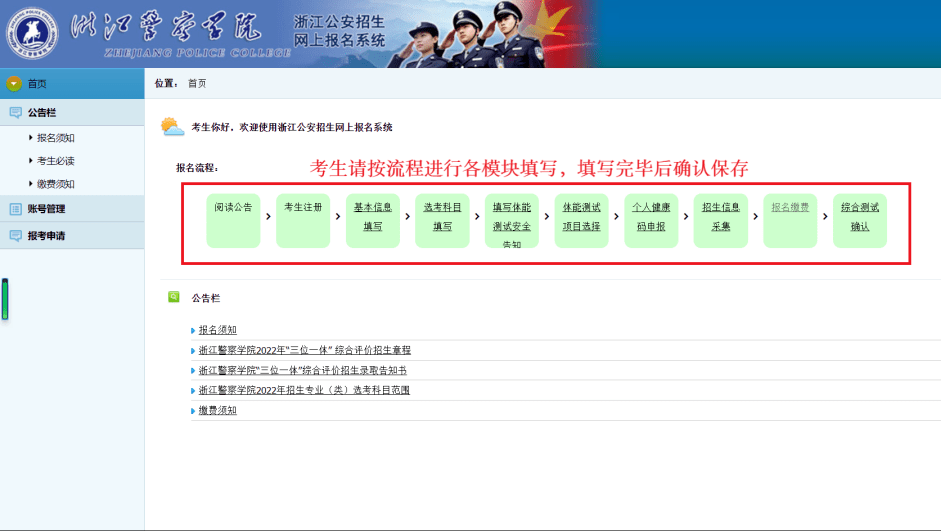The image size is (941, 531).
Task: Click the blue bullet before 报名须知 announcement
Action: (193, 331)
